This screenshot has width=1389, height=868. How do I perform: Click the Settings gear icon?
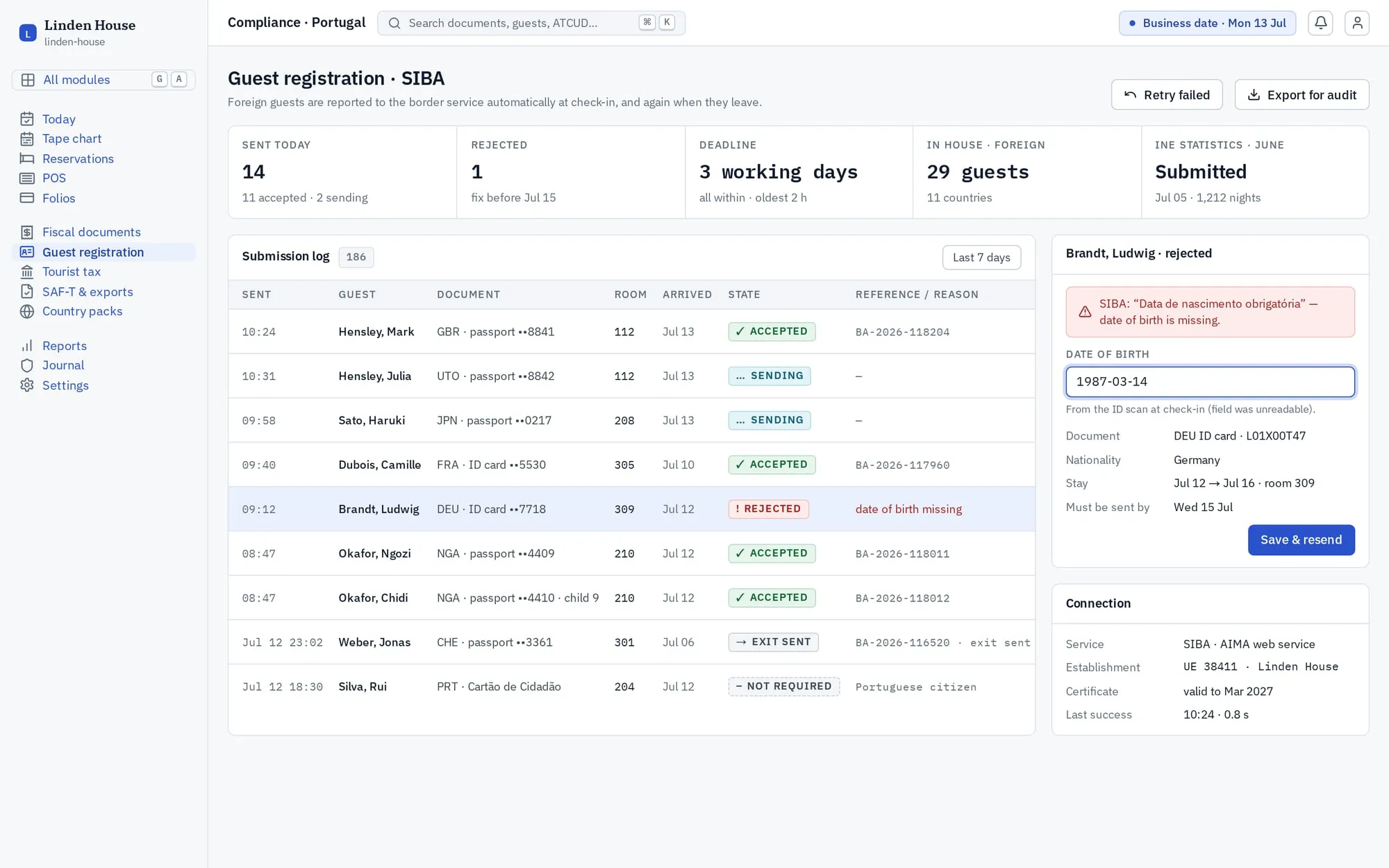[27, 385]
